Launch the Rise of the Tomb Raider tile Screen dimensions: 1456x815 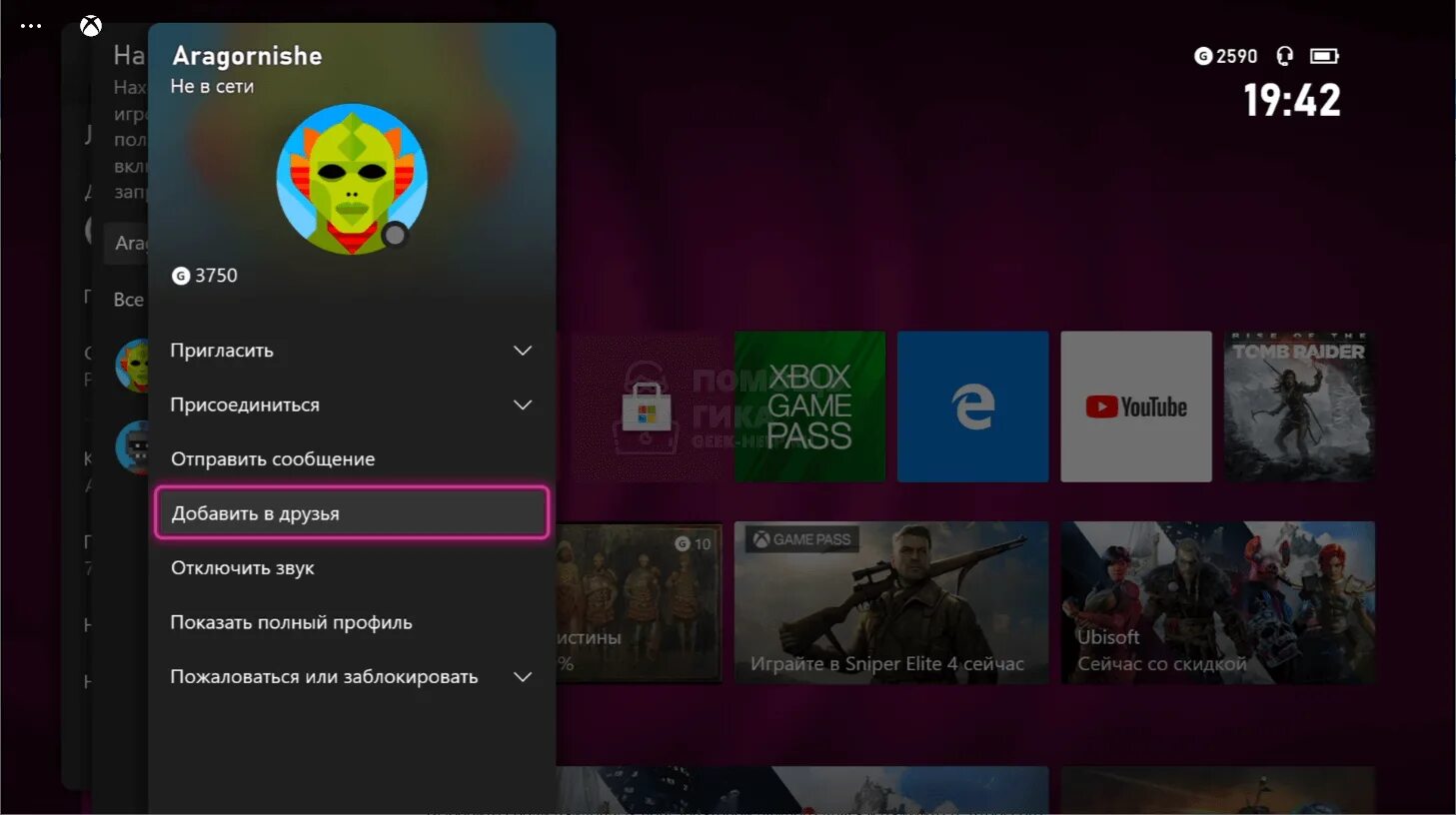tap(1299, 407)
